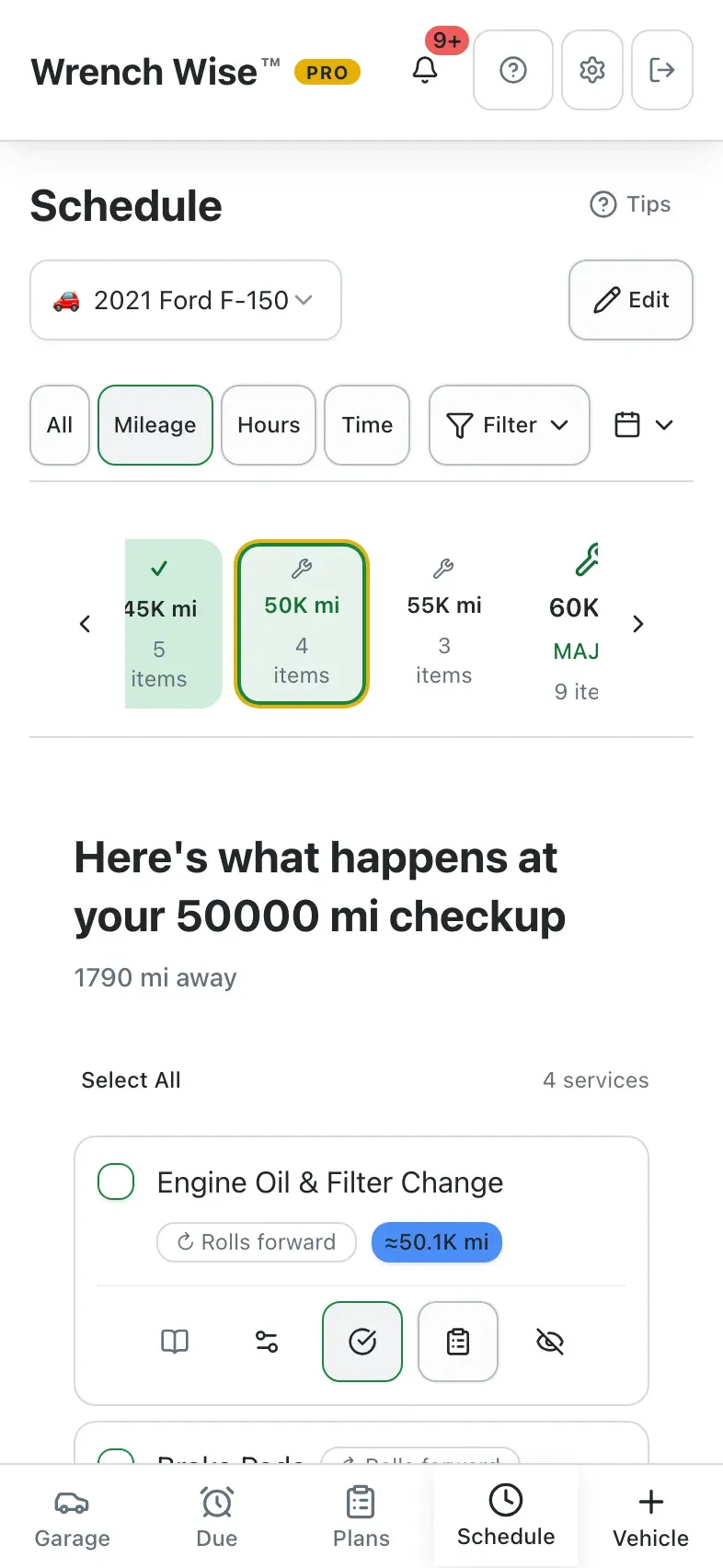Select the 55K mi milestone
The height and width of the screenshot is (1568, 723).
pyautogui.click(x=444, y=624)
